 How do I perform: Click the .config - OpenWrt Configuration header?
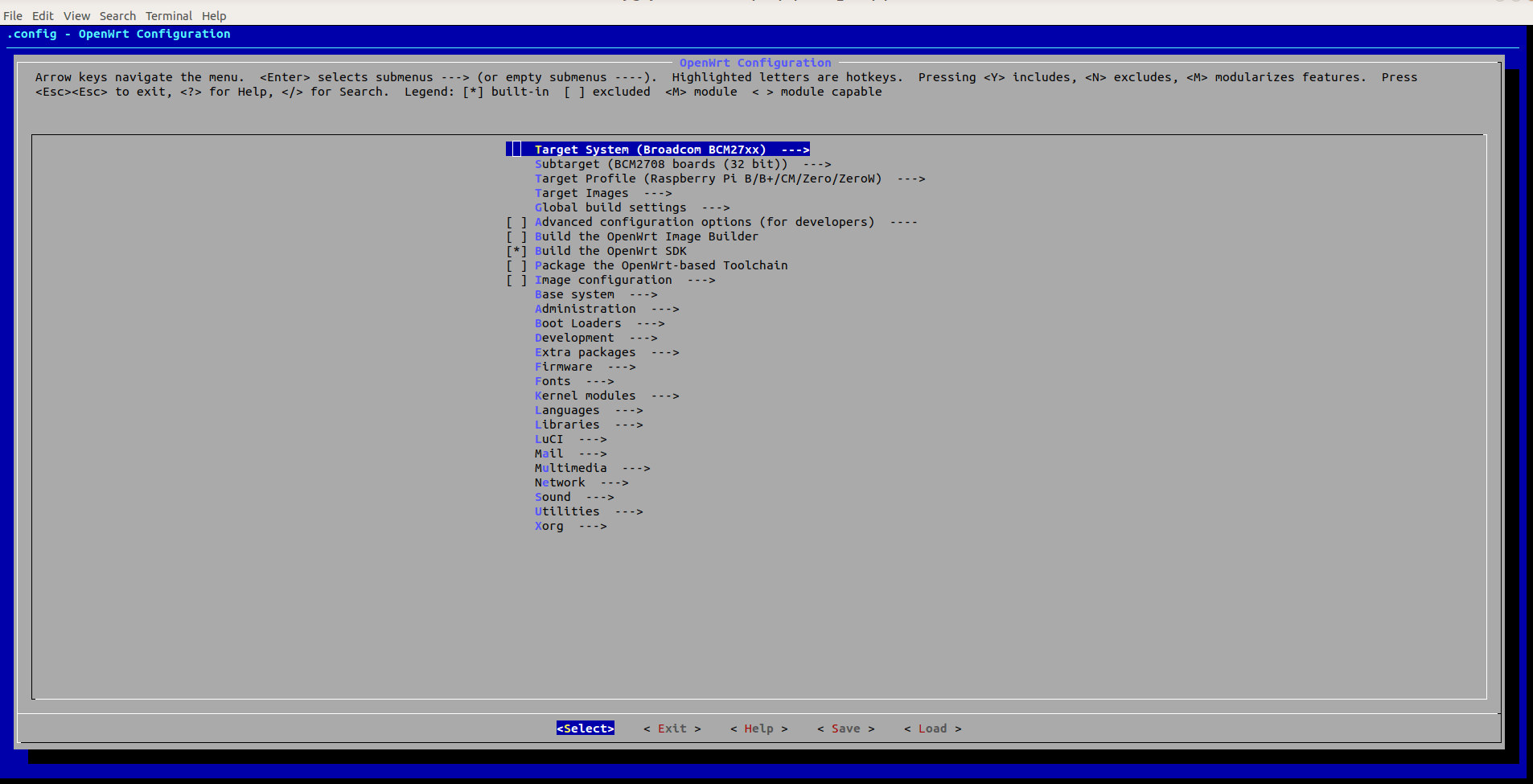click(x=119, y=34)
